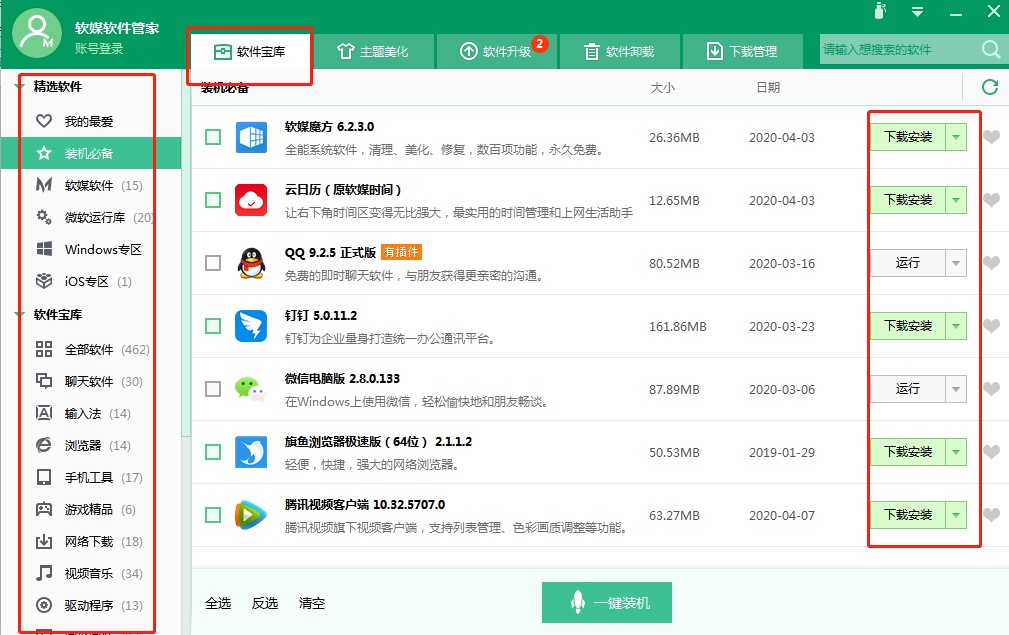Open 微软运行库 category in sidebar
This screenshot has height=635, width=1009.
point(95,218)
